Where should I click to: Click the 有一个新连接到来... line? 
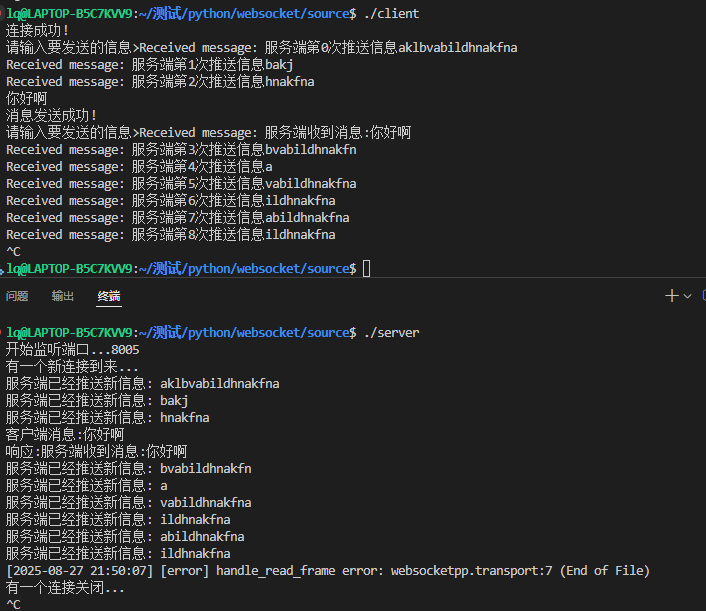pos(72,367)
